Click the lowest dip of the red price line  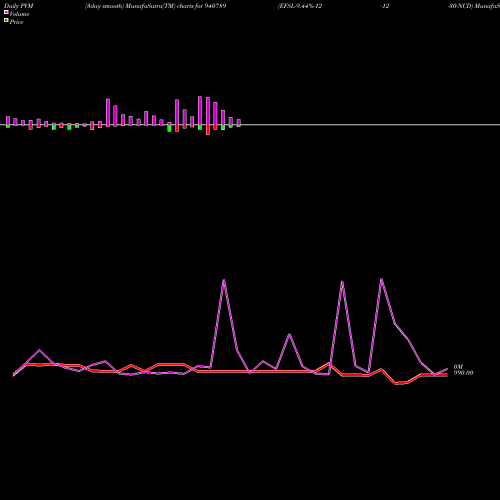click(x=396, y=384)
